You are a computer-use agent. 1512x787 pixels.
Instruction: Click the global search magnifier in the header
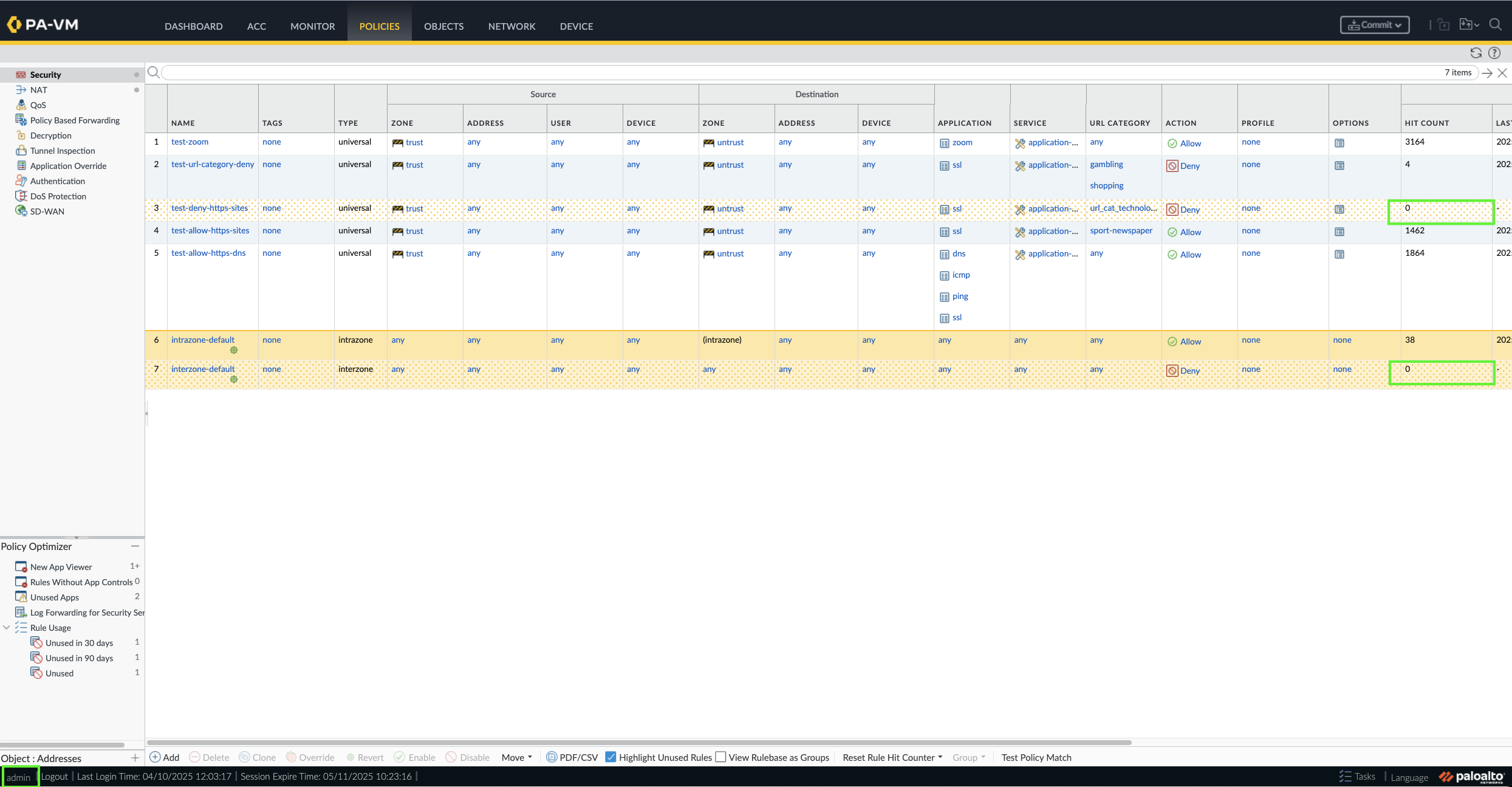coord(1496,25)
